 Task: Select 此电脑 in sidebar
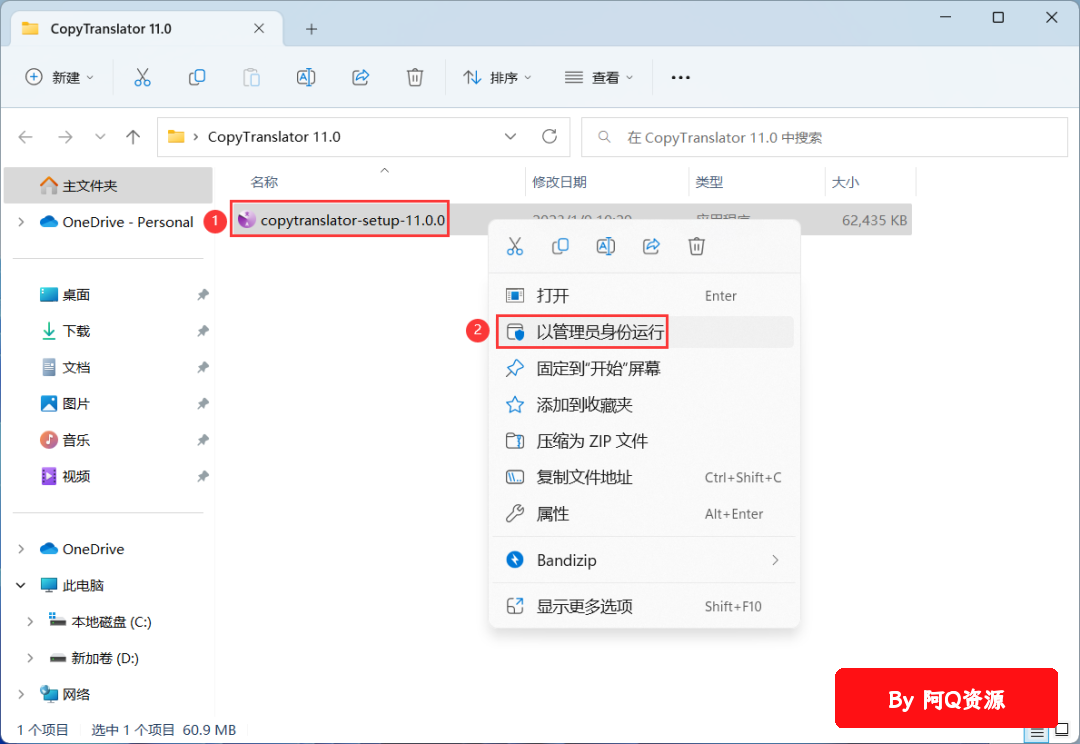pyautogui.click(x=83, y=586)
